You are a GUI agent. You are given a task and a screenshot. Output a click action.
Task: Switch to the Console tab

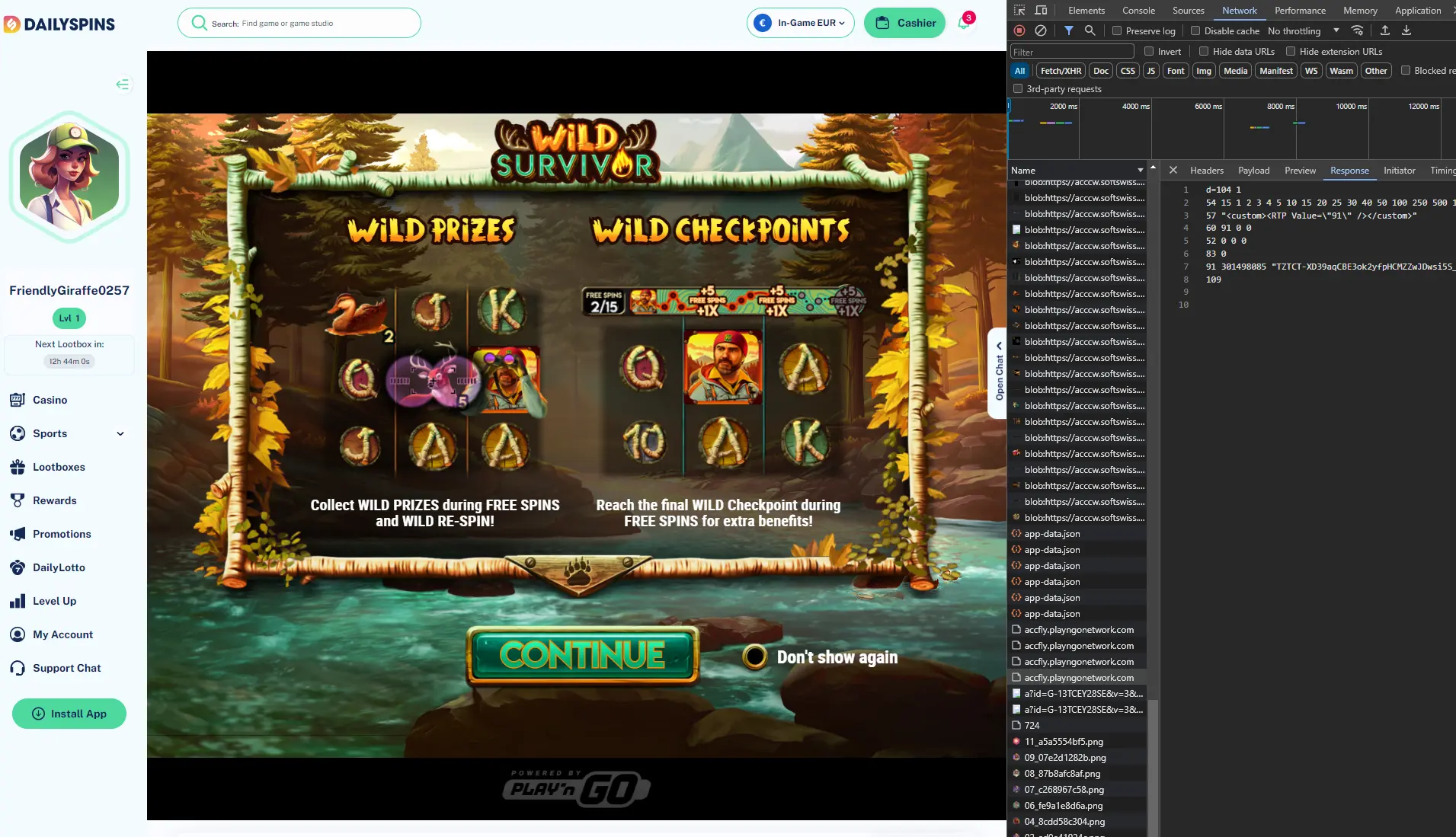pyautogui.click(x=1138, y=11)
